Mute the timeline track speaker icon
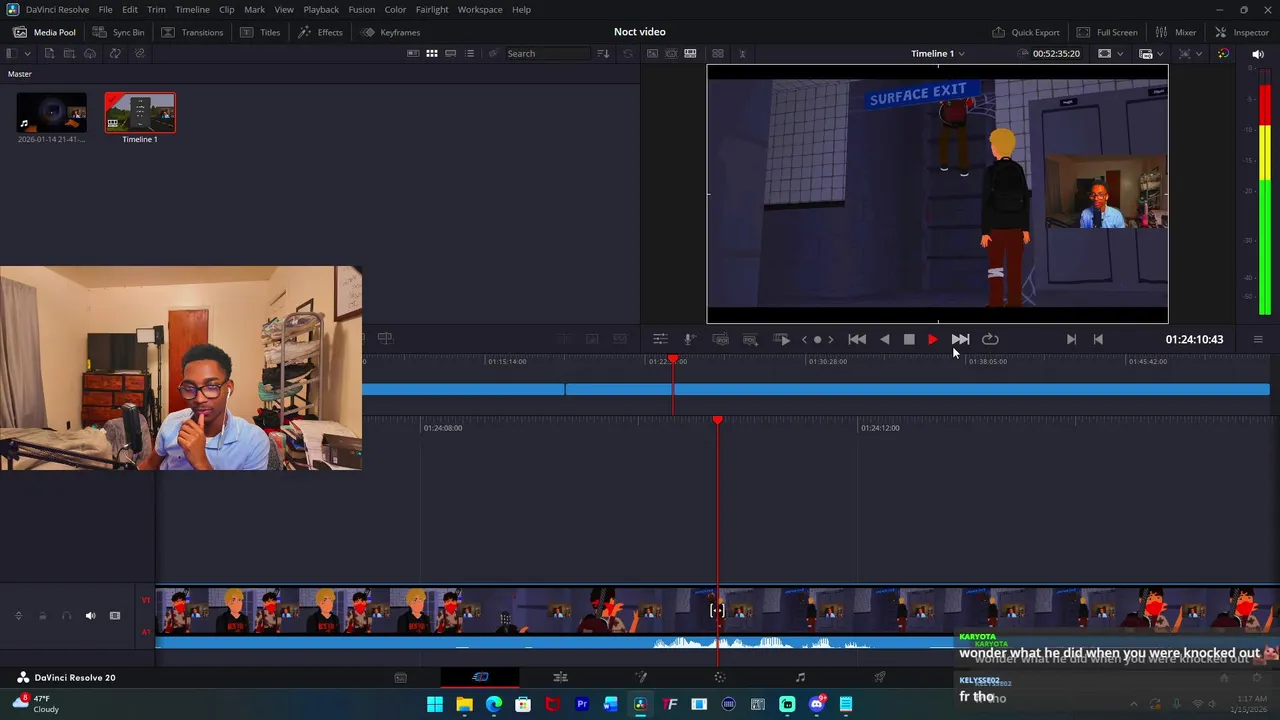 coord(90,616)
